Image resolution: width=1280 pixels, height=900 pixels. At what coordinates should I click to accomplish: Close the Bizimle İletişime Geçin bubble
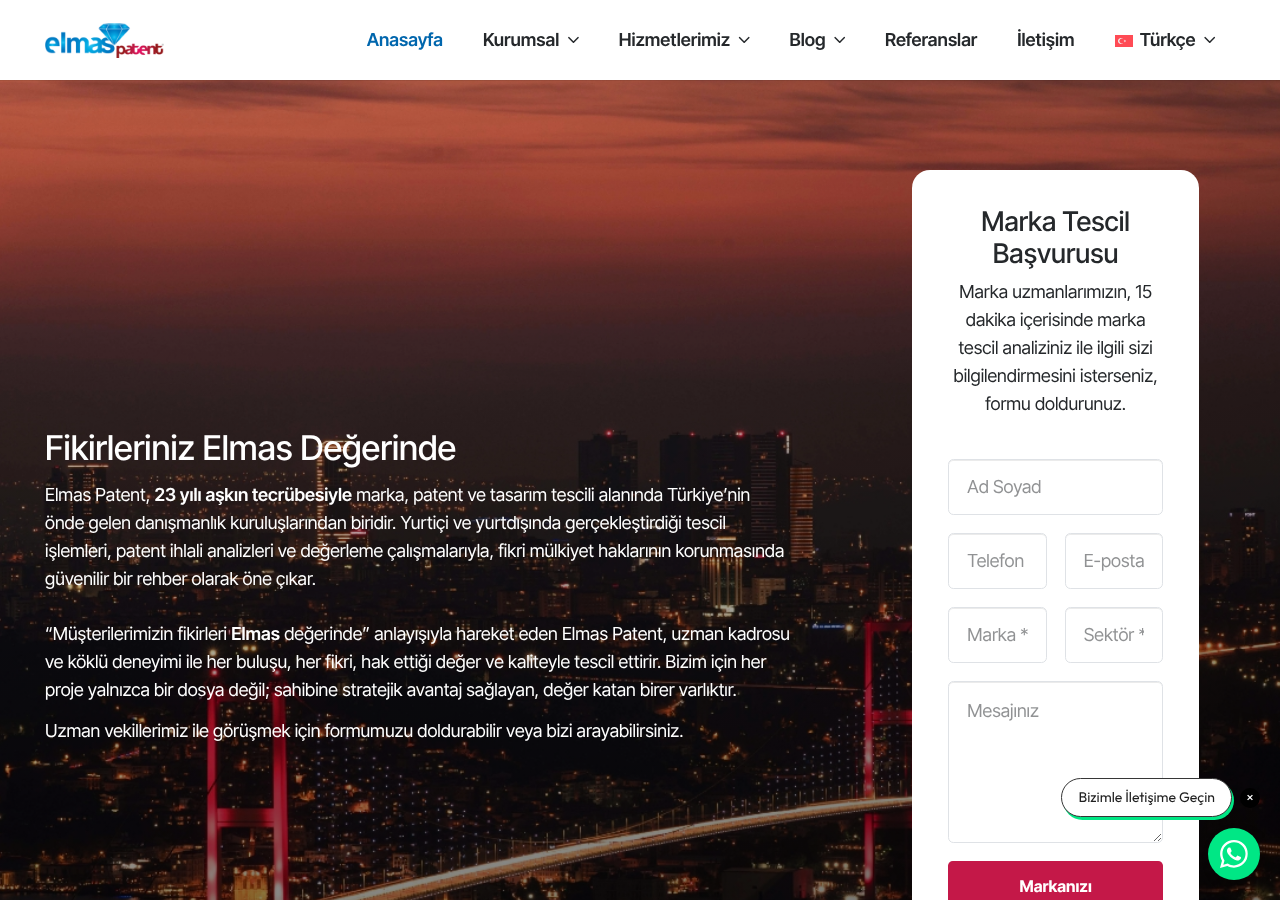(x=1249, y=798)
